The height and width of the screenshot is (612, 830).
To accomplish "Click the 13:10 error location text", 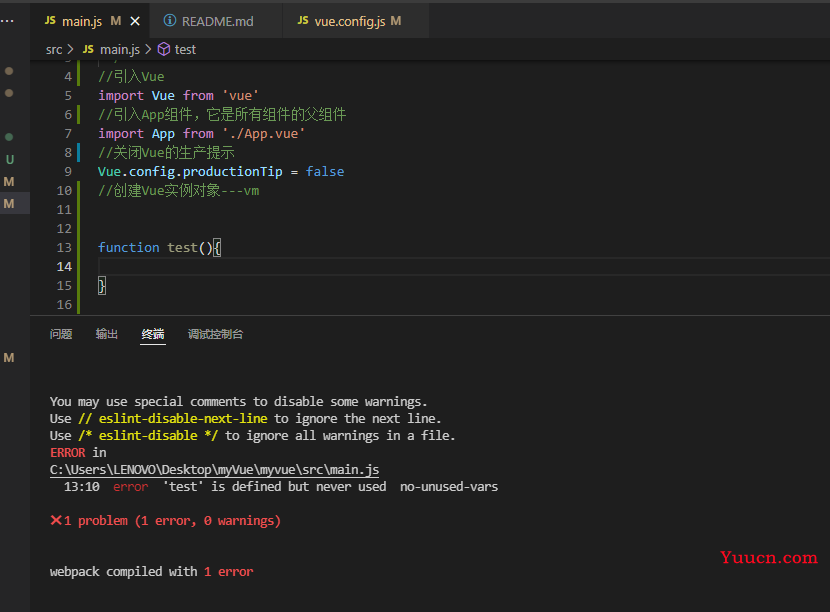I will pos(82,487).
